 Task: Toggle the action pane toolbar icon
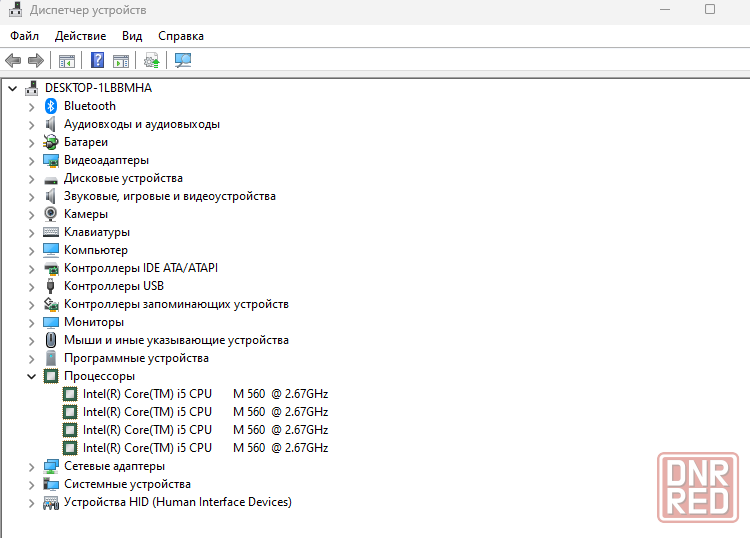click(x=121, y=61)
